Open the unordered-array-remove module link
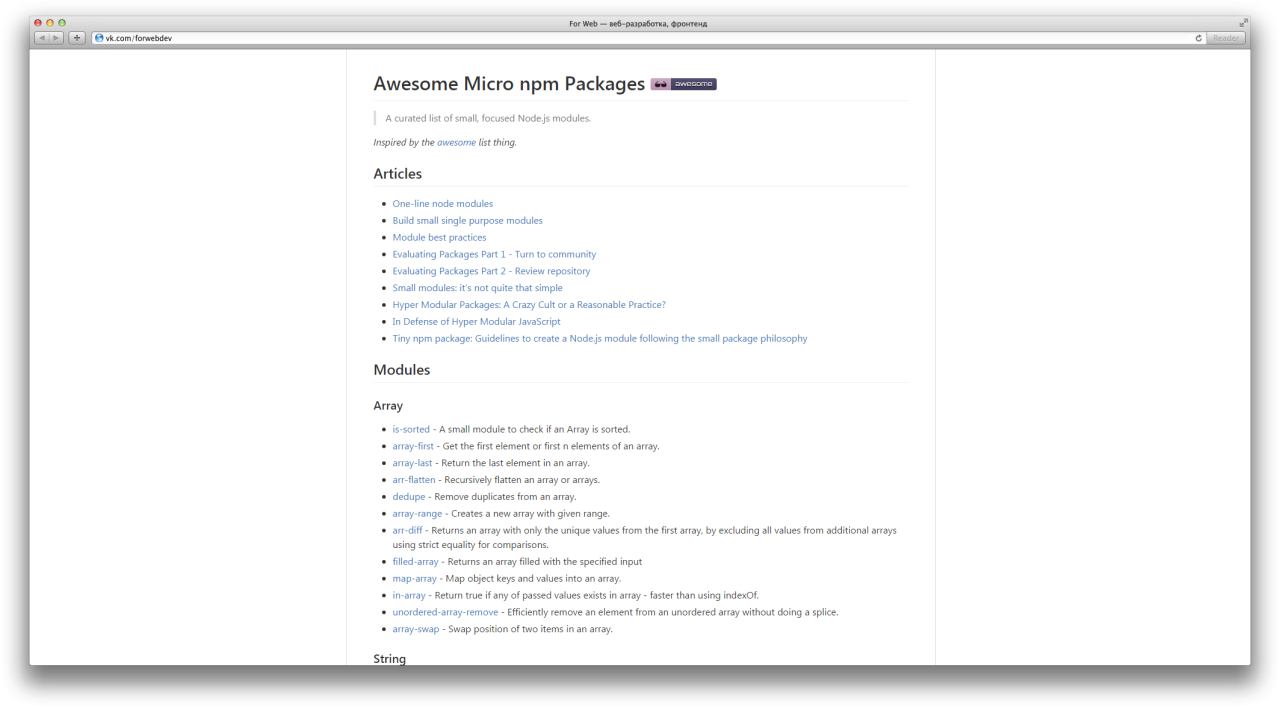1280x708 pixels. tap(445, 612)
